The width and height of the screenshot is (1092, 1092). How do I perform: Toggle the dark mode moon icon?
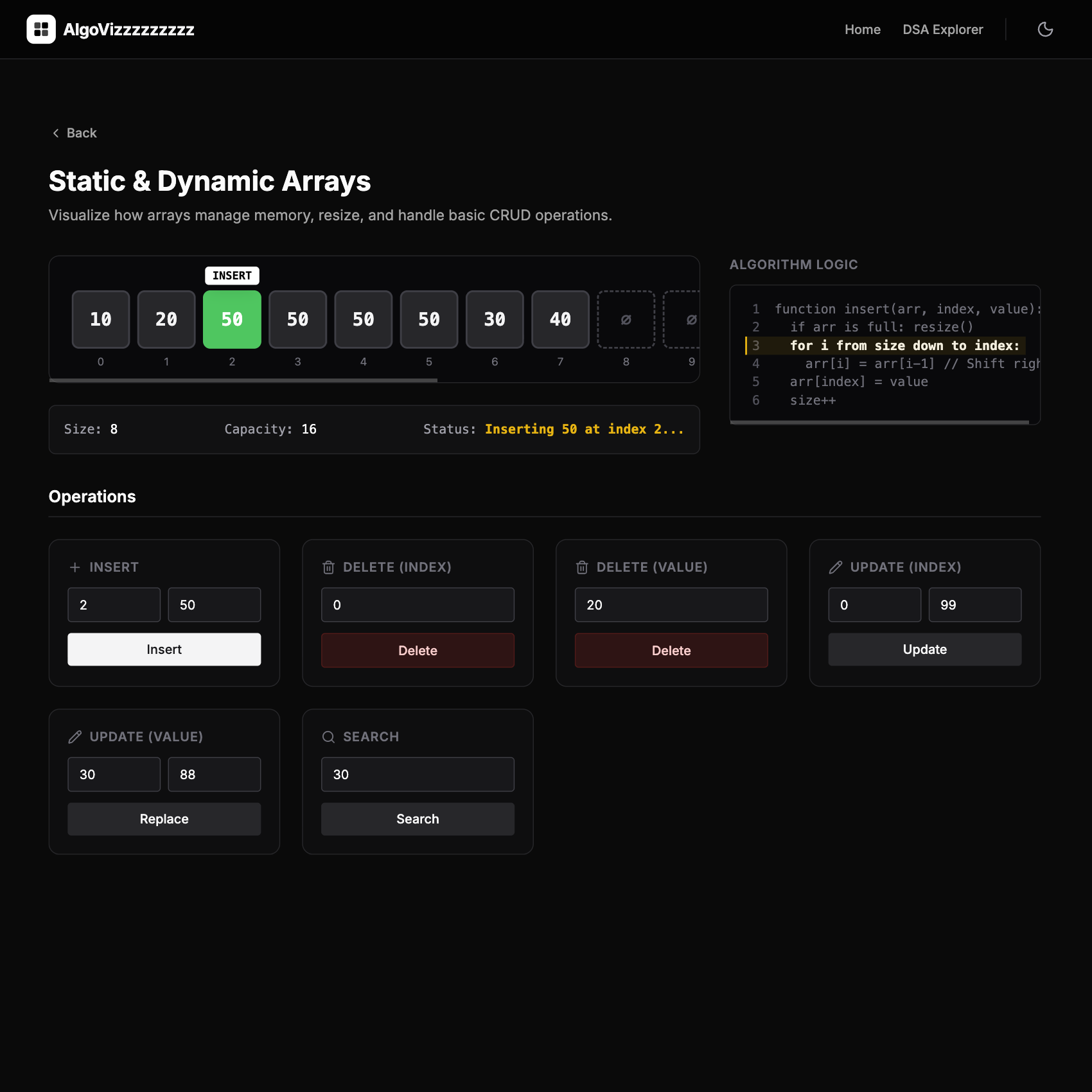pos(1045,30)
